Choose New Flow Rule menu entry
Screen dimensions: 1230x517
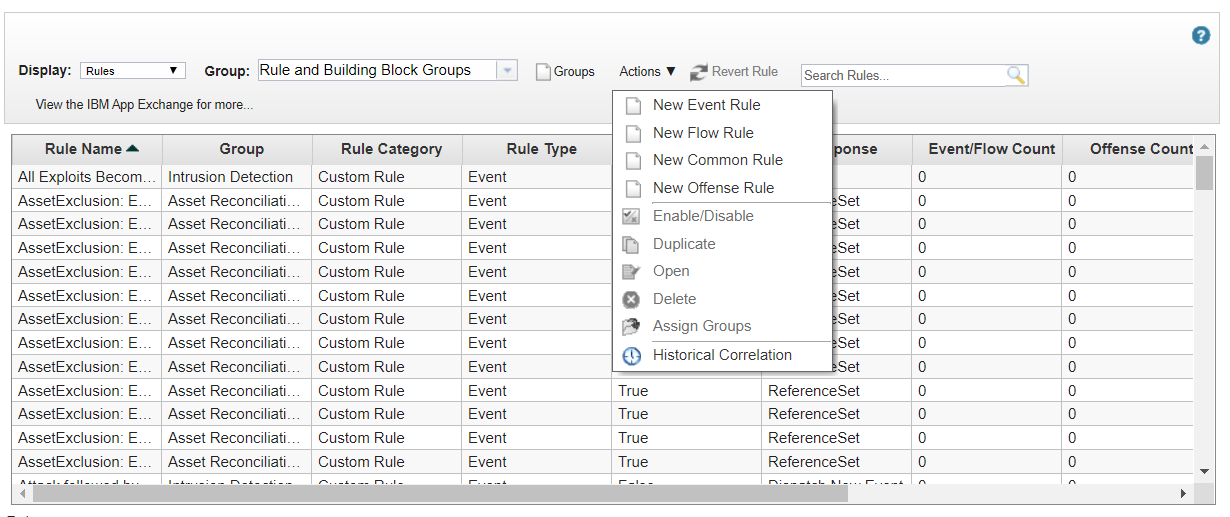coord(703,133)
